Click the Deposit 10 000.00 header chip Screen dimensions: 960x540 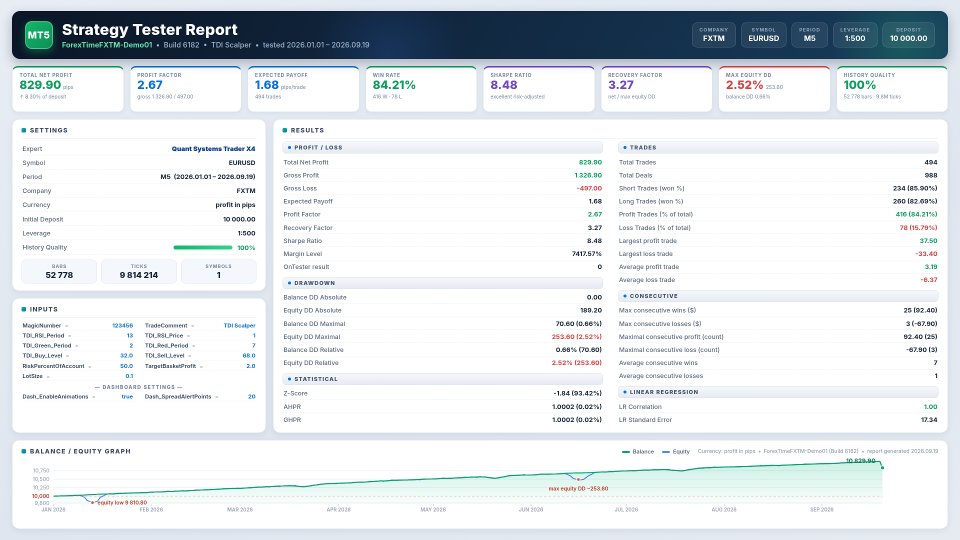908,34
